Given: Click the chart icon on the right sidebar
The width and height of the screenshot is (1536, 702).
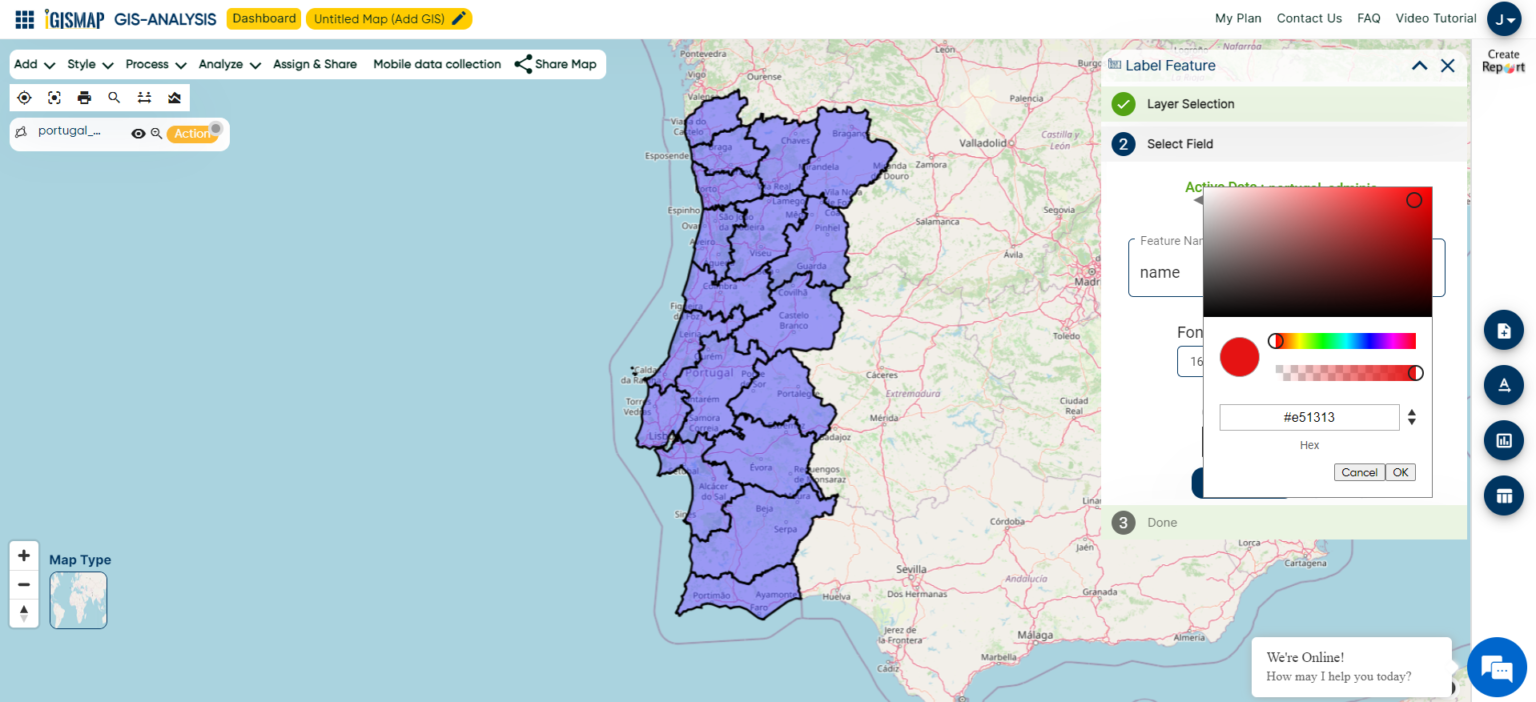Looking at the screenshot, I should [1503, 440].
